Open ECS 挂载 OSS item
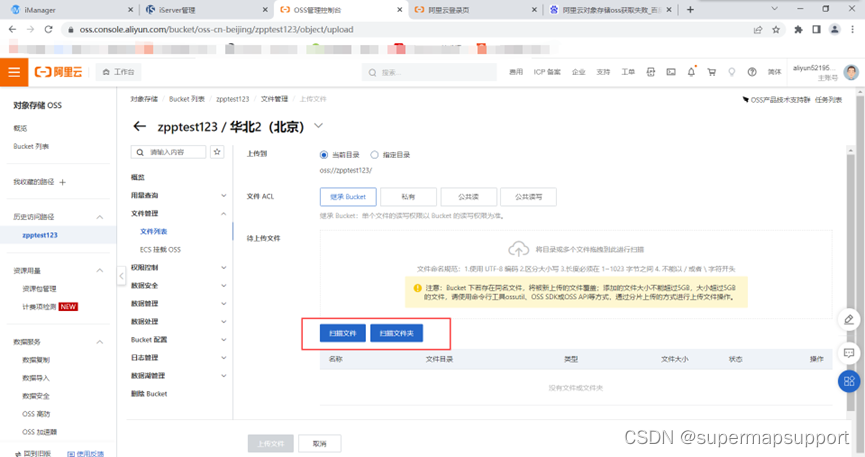 coord(160,249)
